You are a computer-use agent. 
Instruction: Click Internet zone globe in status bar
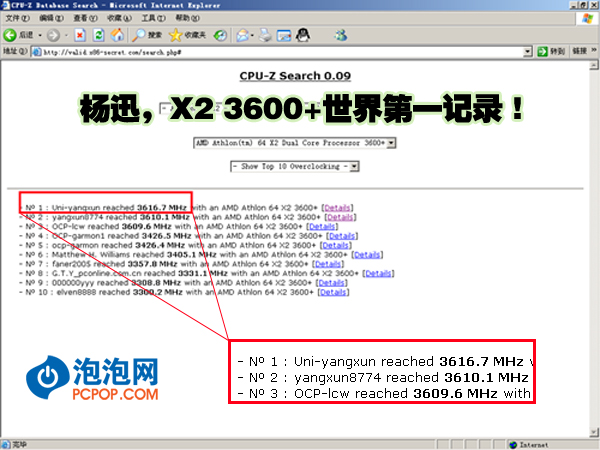(x=514, y=445)
